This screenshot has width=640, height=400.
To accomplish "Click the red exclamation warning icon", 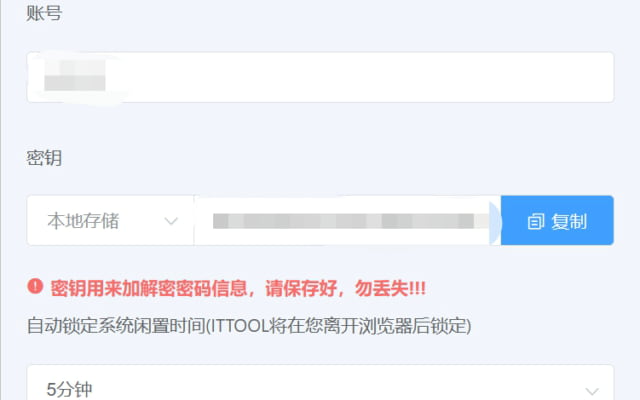I will [x=35, y=287].
